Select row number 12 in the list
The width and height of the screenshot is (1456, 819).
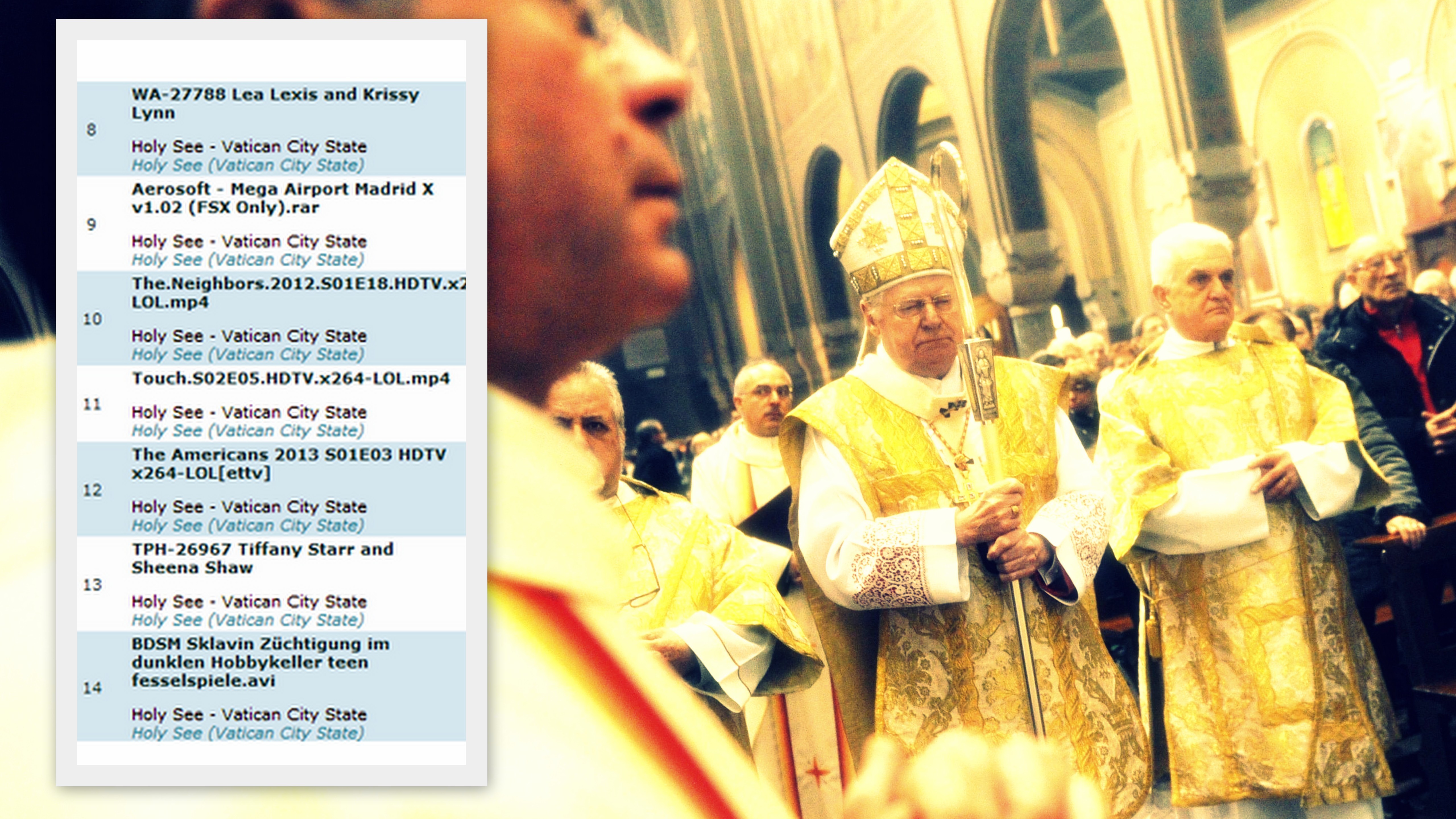click(x=92, y=490)
